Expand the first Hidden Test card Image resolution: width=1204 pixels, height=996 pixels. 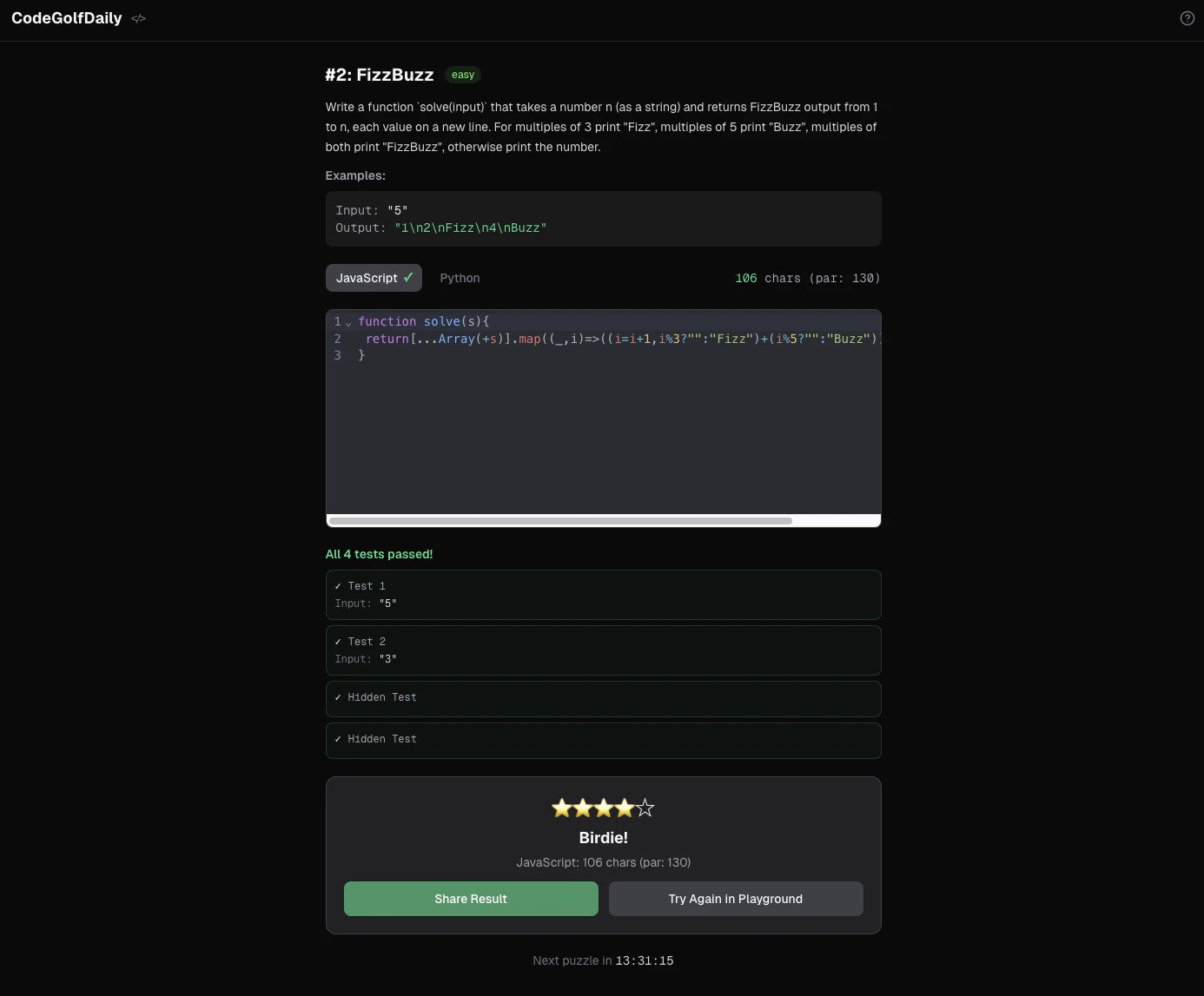[603, 698]
